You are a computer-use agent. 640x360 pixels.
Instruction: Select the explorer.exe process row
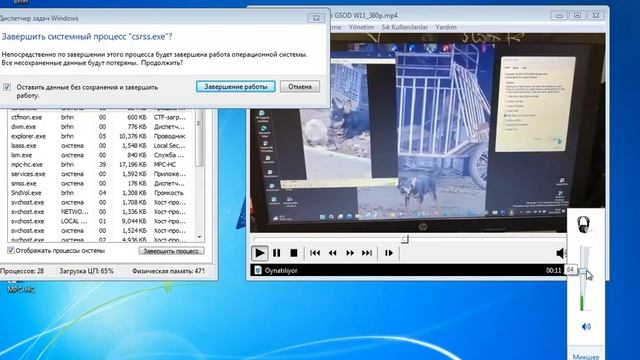click(101, 136)
